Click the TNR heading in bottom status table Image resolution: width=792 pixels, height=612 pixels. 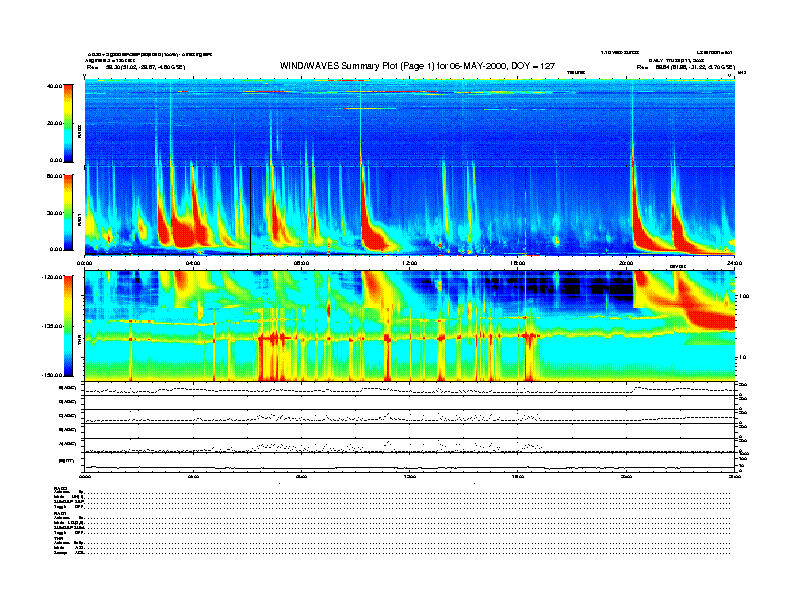57,538
